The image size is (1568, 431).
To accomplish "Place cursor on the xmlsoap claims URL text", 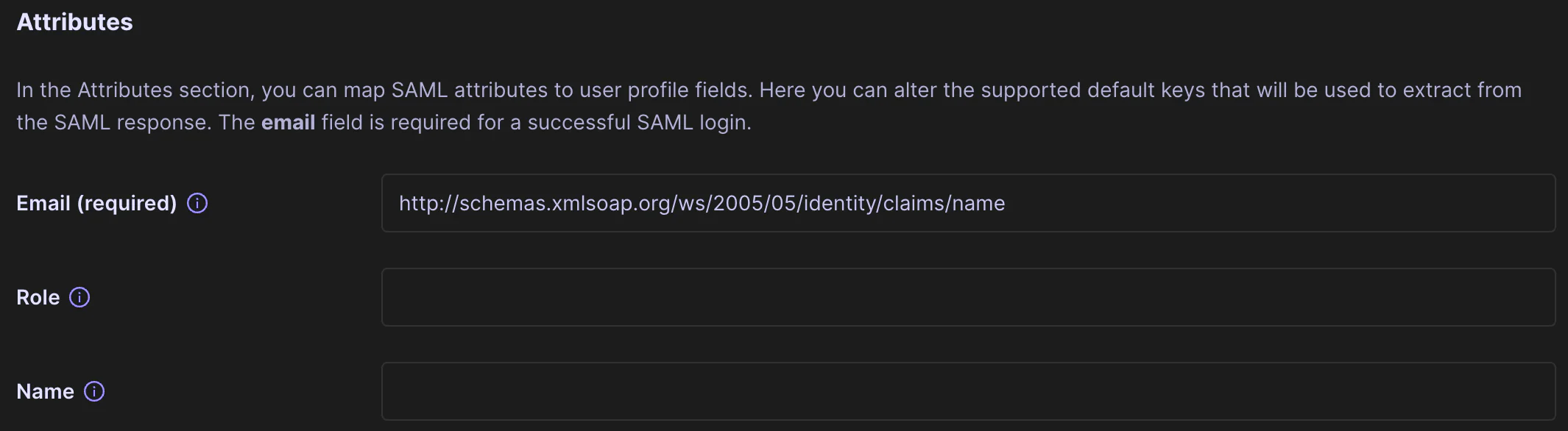I will [702, 203].
